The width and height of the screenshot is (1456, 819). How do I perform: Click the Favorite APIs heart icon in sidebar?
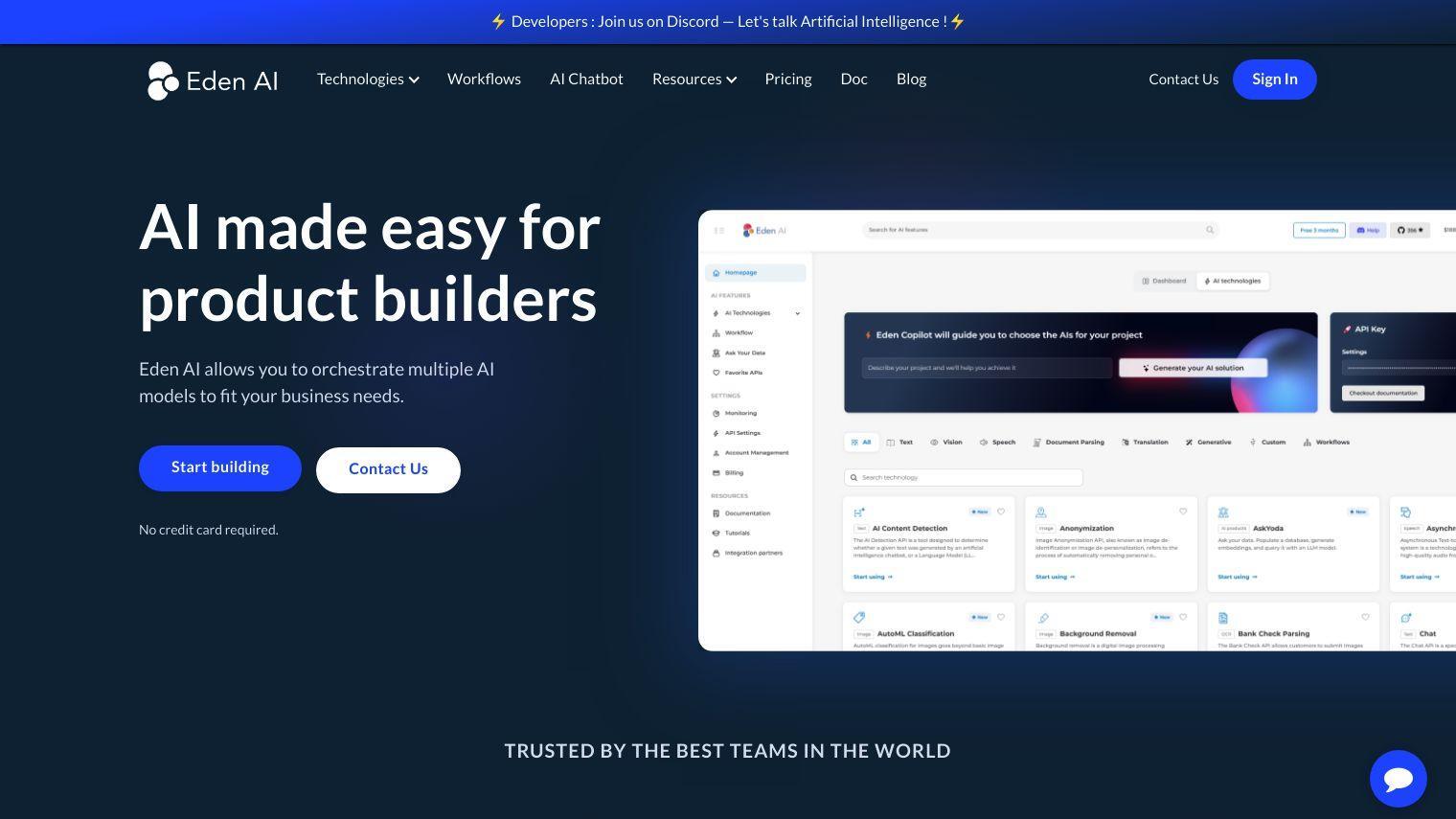(x=717, y=373)
